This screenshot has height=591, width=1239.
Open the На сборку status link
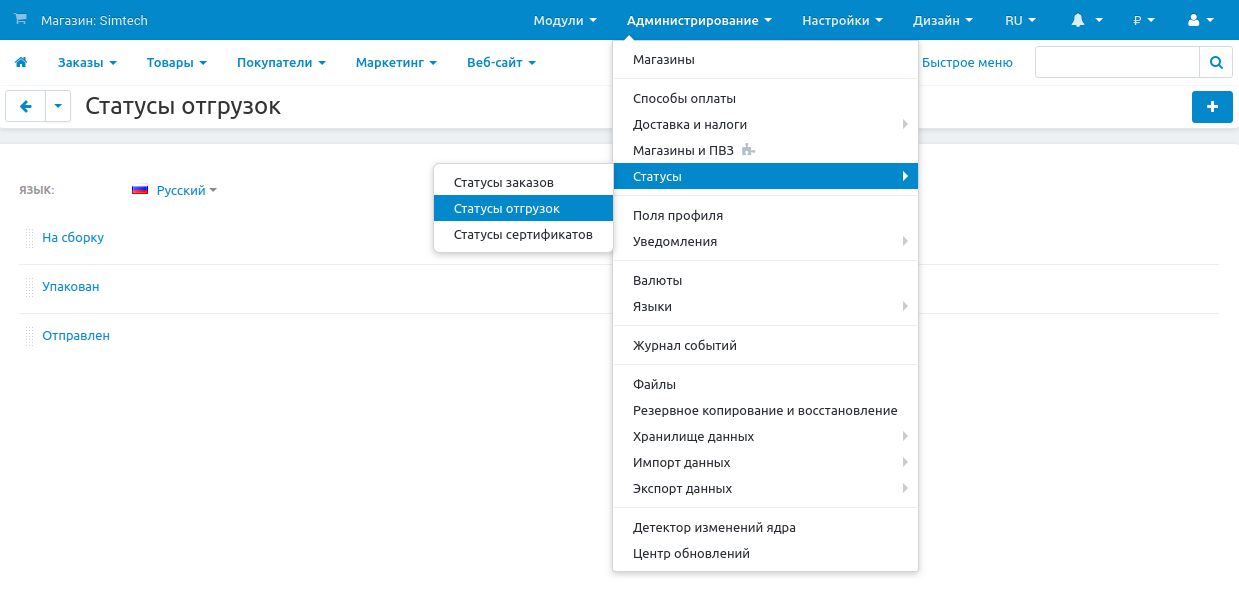click(x=73, y=238)
